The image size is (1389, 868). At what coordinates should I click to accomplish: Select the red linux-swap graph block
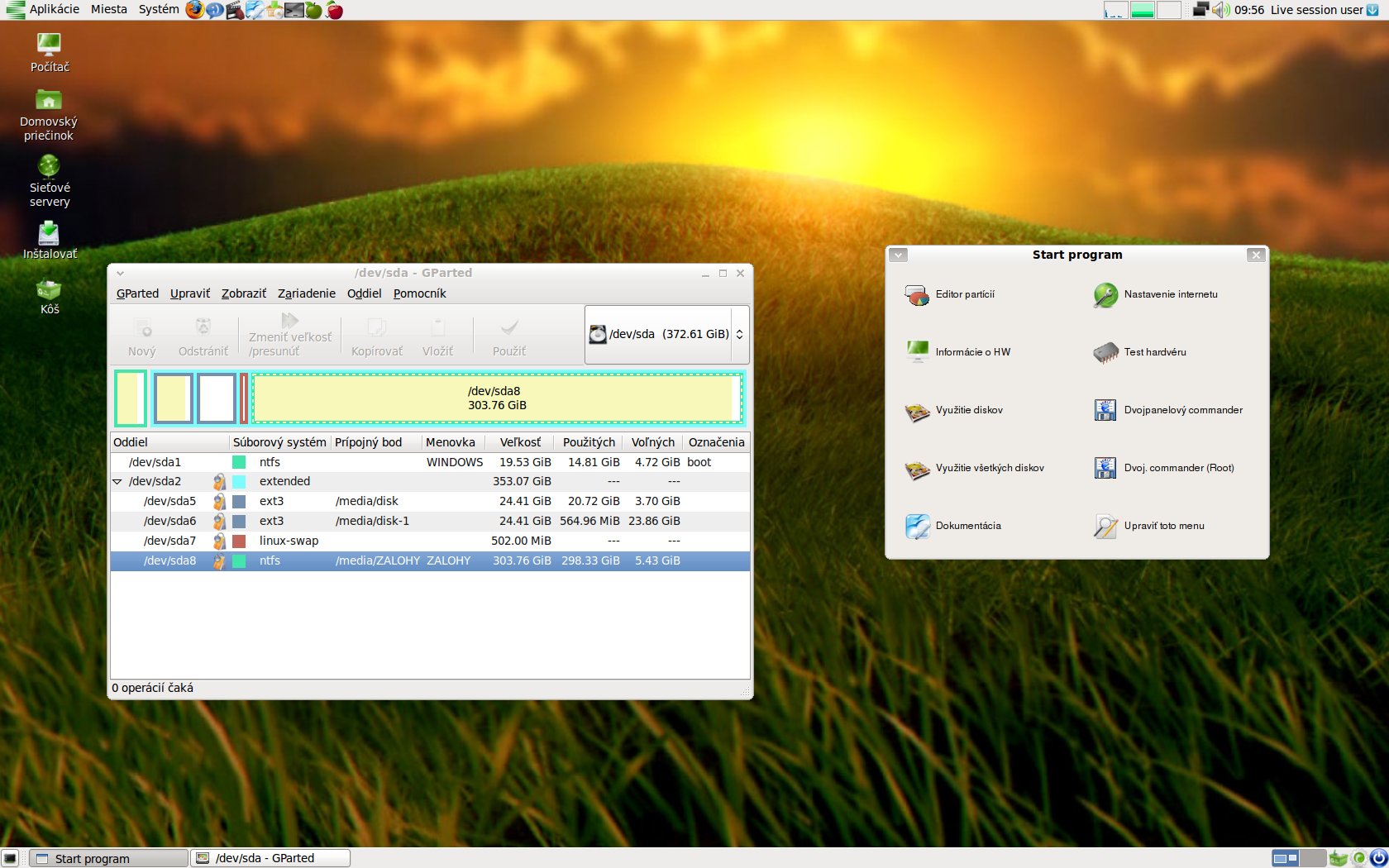point(244,398)
